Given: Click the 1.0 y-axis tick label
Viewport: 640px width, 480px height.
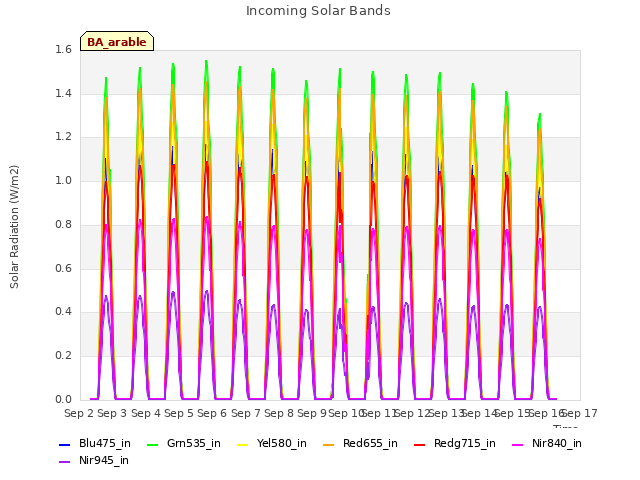Looking at the screenshot, I should (63, 180).
